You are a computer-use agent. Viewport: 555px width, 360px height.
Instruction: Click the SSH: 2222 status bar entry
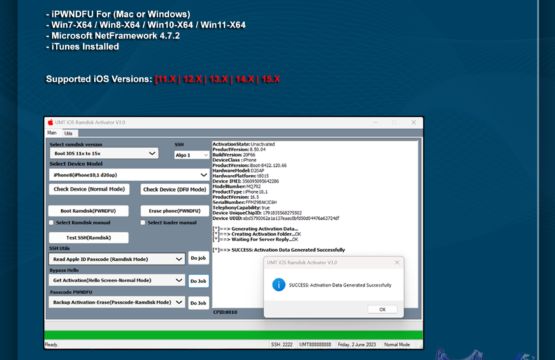[282, 344]
